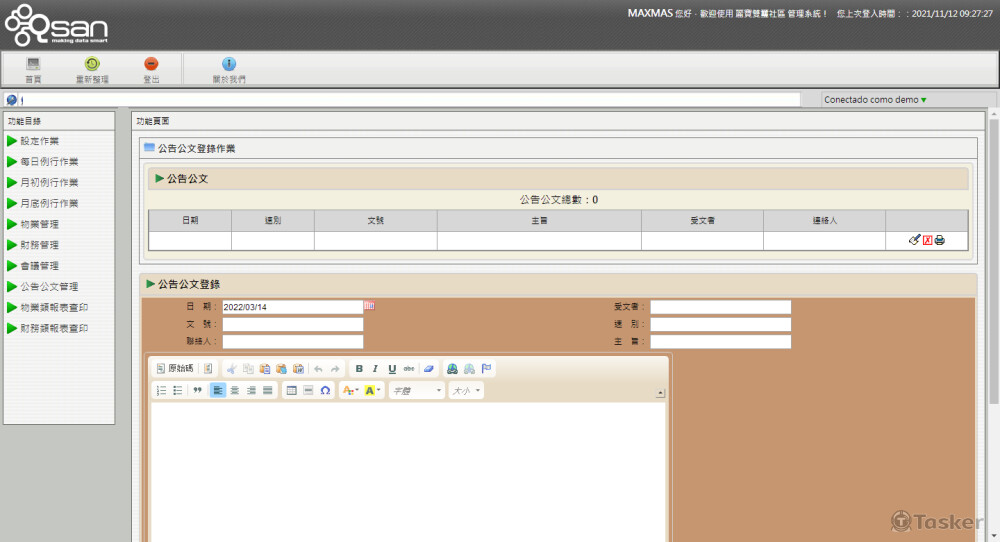Toggle bold formatting in the editor

click(359, 369)
